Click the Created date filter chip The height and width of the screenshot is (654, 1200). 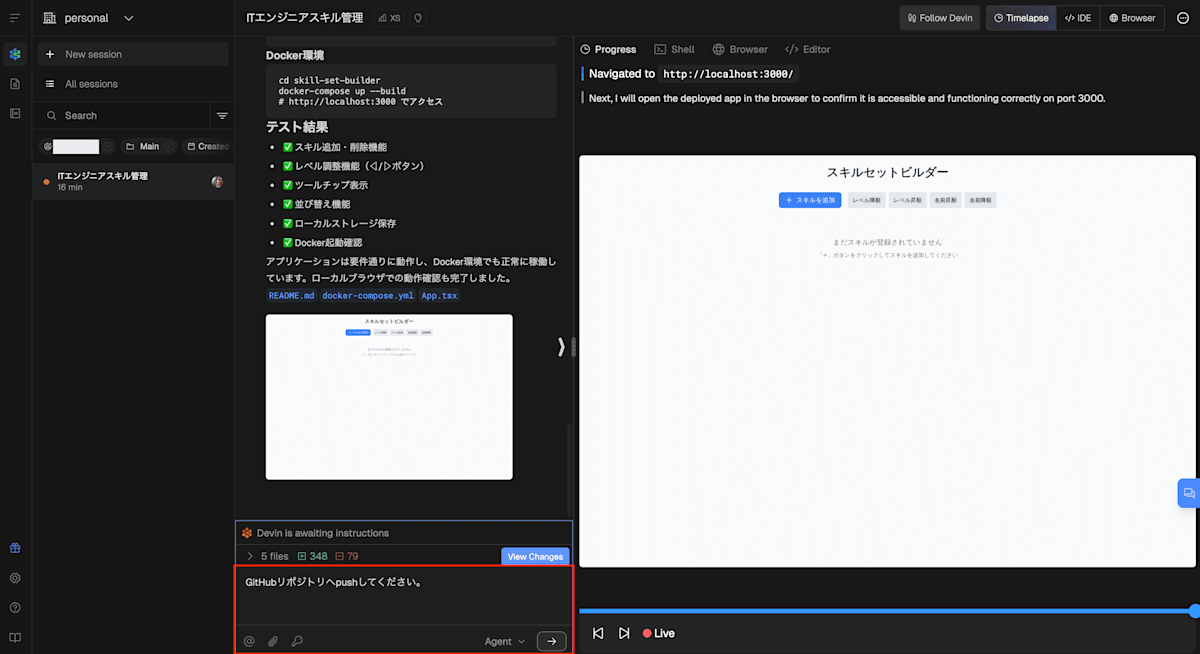[x=206, y=146]
